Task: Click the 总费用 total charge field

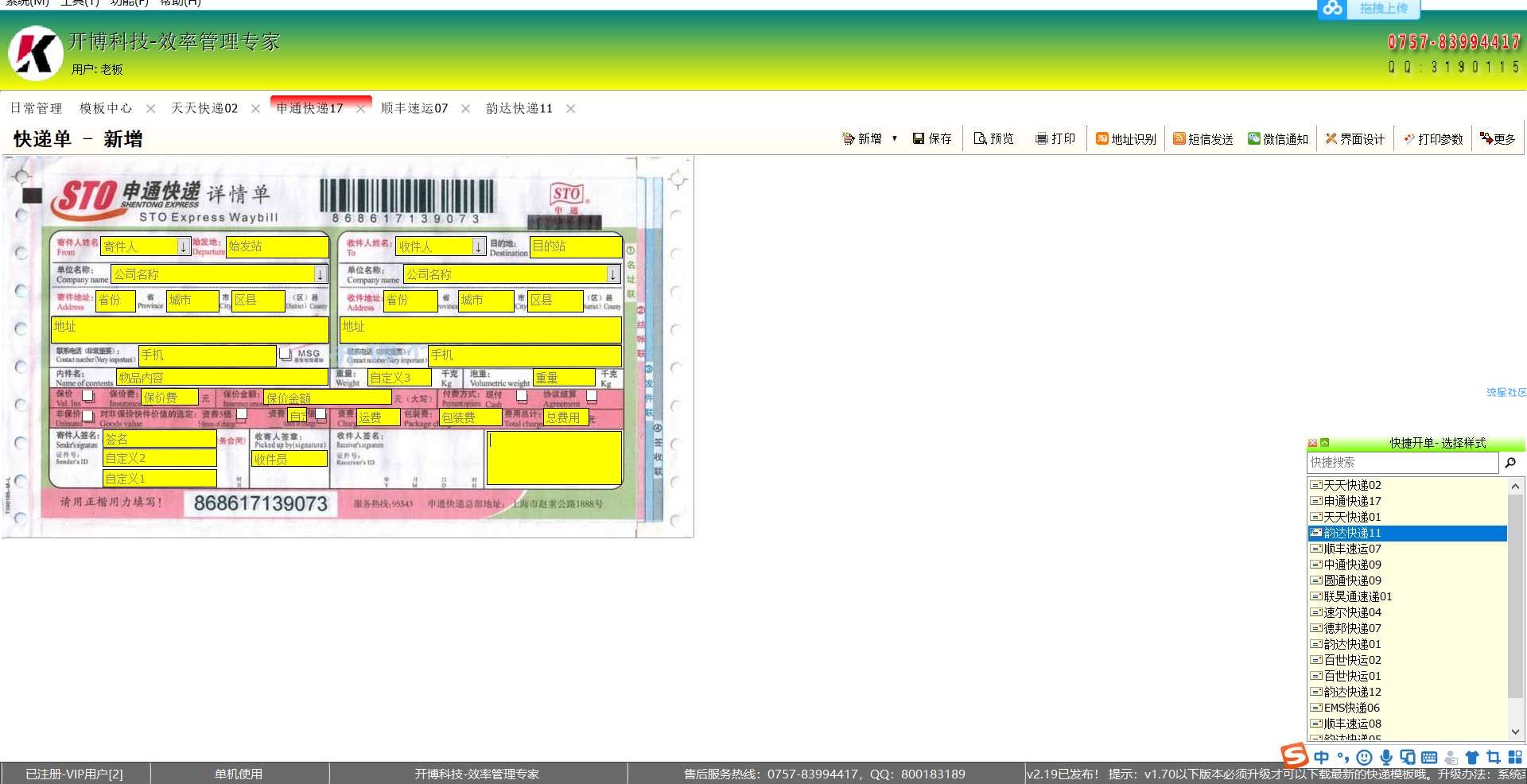Action: [x=565, y=417]
